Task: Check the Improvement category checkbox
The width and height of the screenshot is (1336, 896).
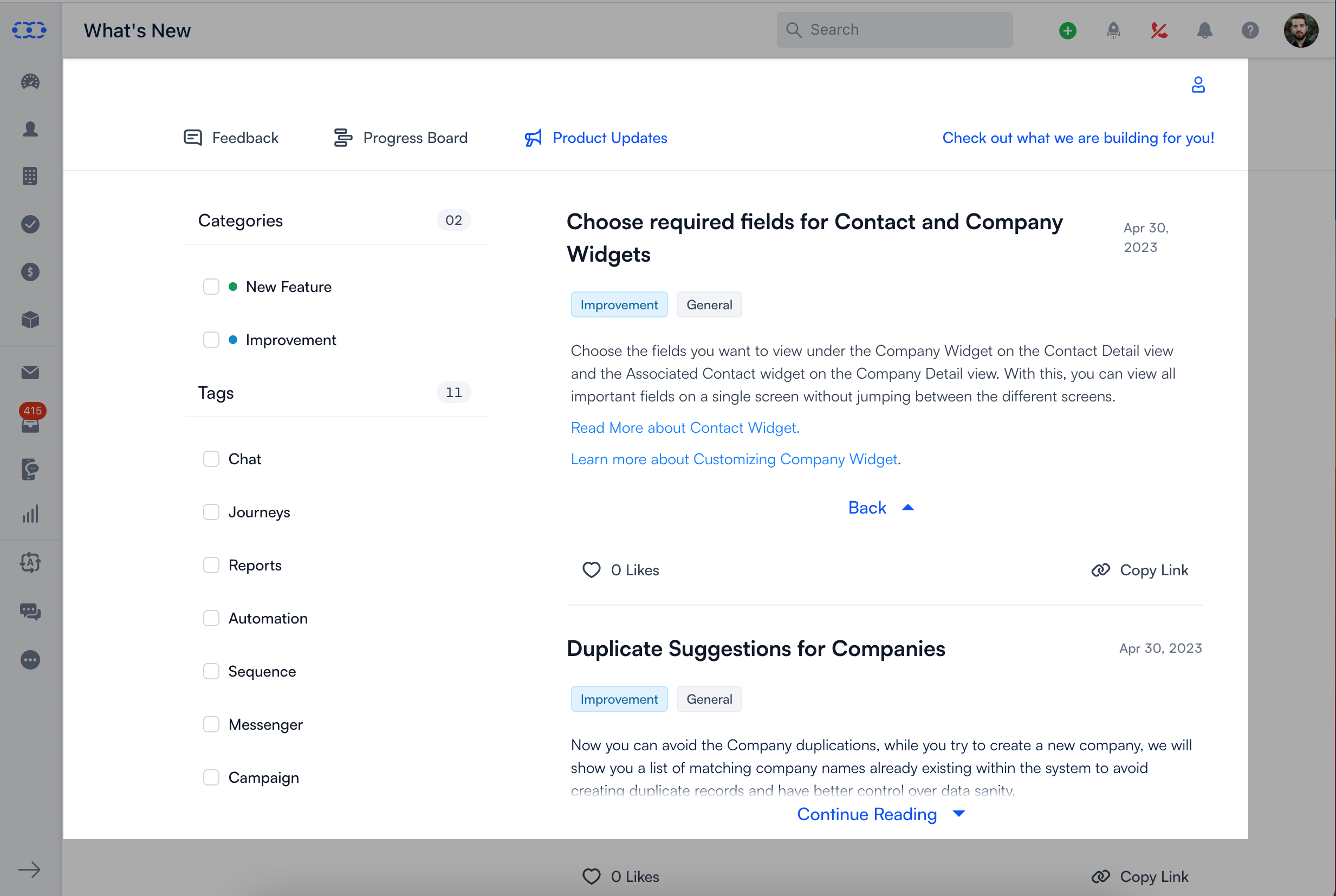Action: pyautogui.click(x=211, y=340)
